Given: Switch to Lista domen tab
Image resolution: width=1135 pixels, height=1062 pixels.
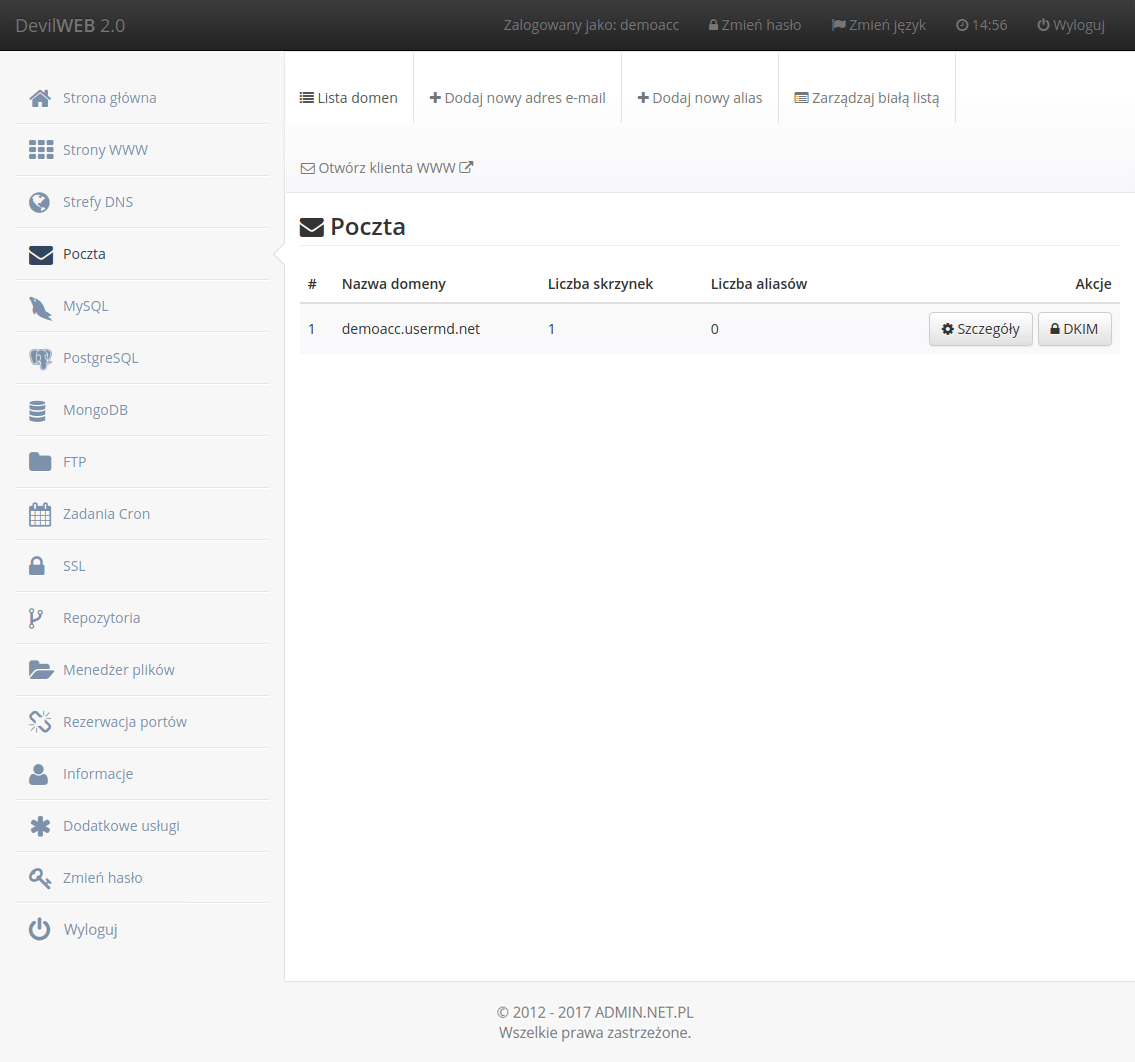Looking at the screenshot, I should [349, 98].
